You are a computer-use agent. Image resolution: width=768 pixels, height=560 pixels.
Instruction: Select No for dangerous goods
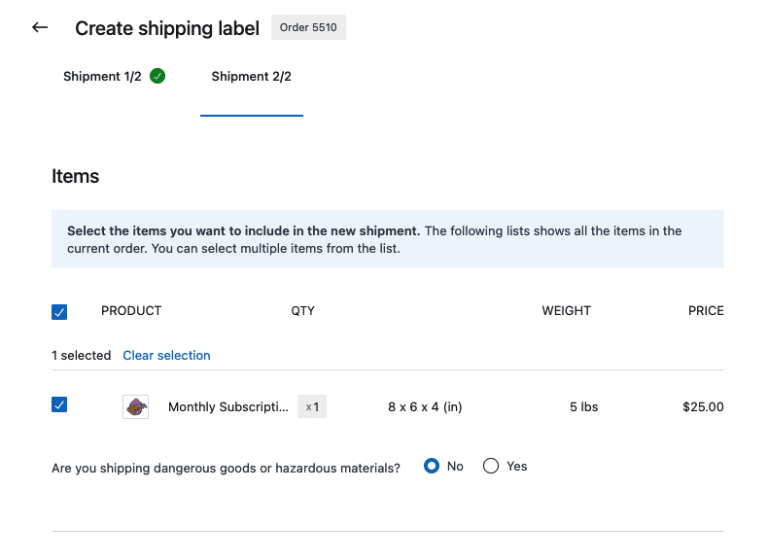(432, 466)
